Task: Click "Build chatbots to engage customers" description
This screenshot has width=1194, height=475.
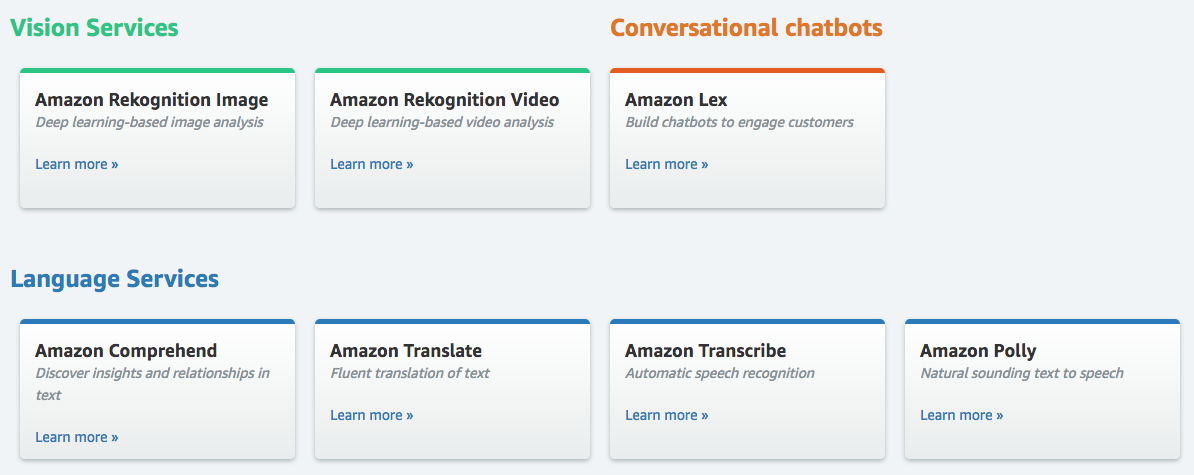Action: pyautogui.click(x=739, y=123)
